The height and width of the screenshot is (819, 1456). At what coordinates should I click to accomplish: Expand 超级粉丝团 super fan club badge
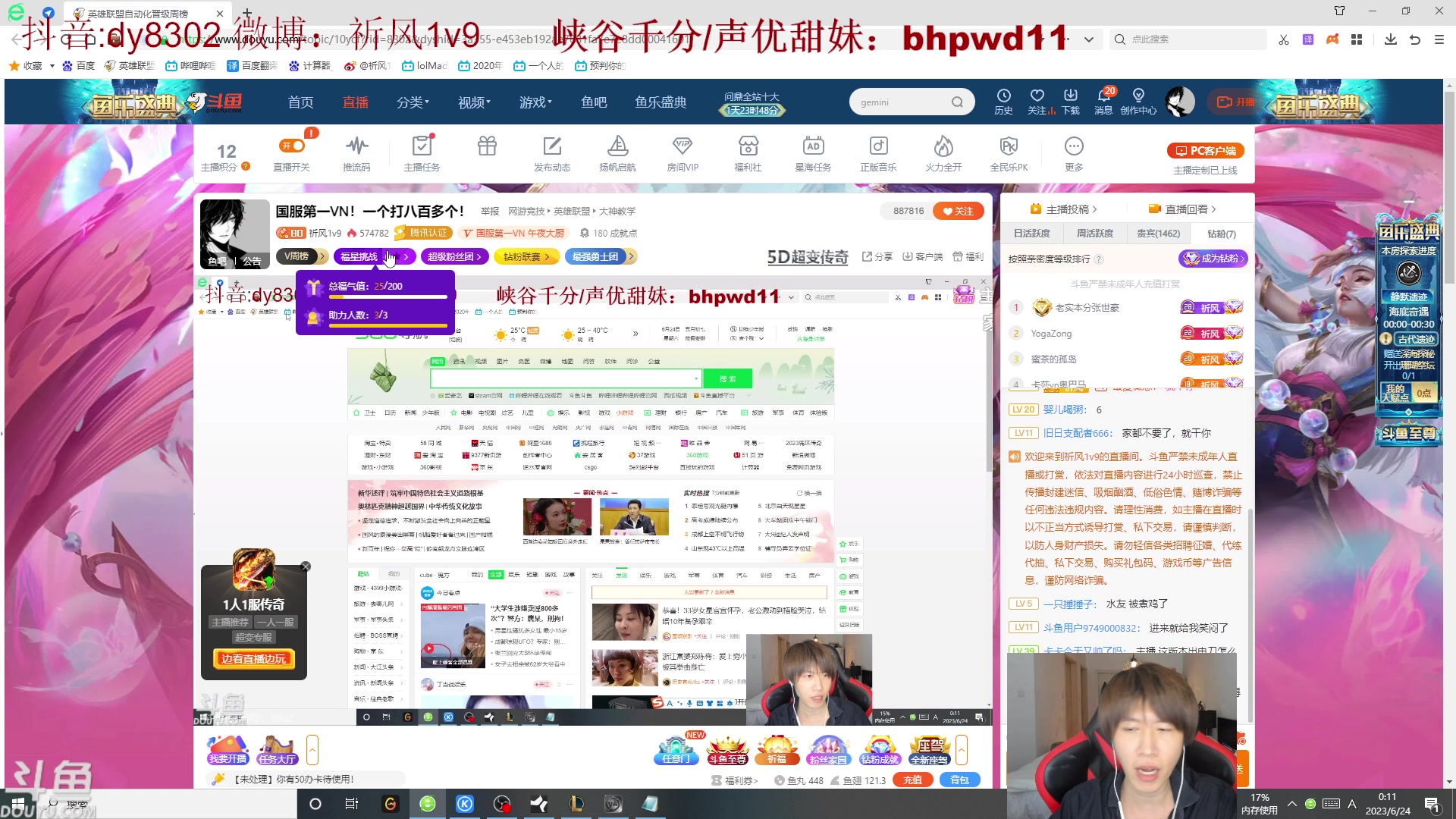pos(454,256)
